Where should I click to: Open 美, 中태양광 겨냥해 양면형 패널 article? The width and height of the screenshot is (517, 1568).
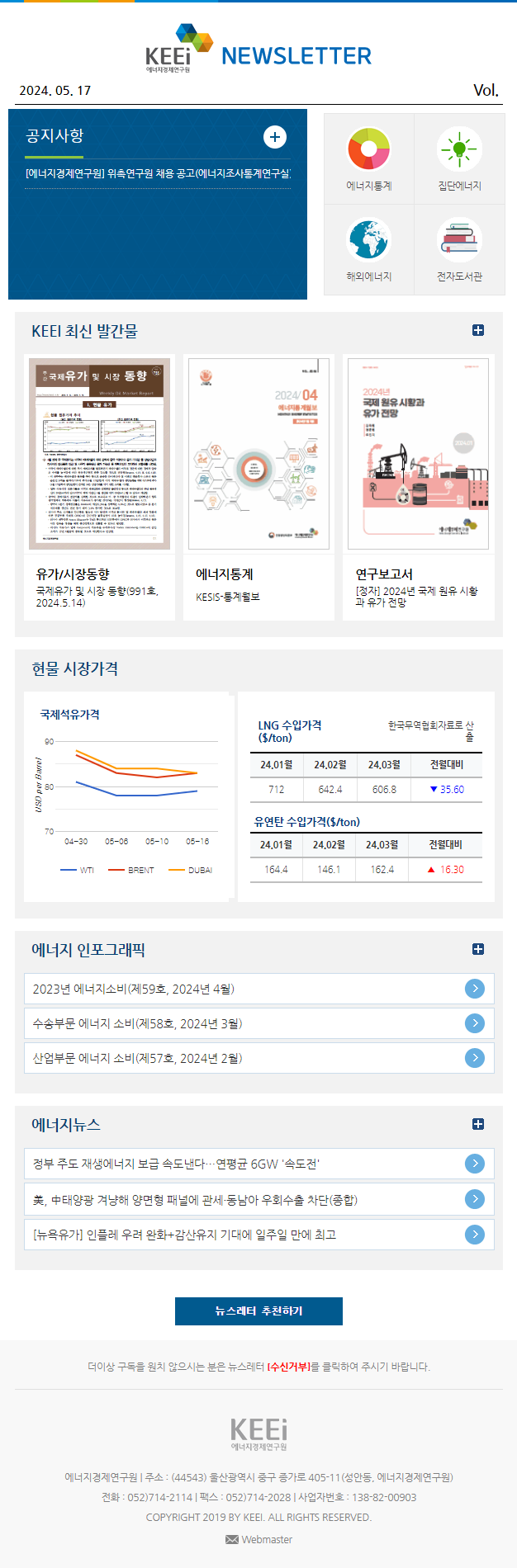195,1199
